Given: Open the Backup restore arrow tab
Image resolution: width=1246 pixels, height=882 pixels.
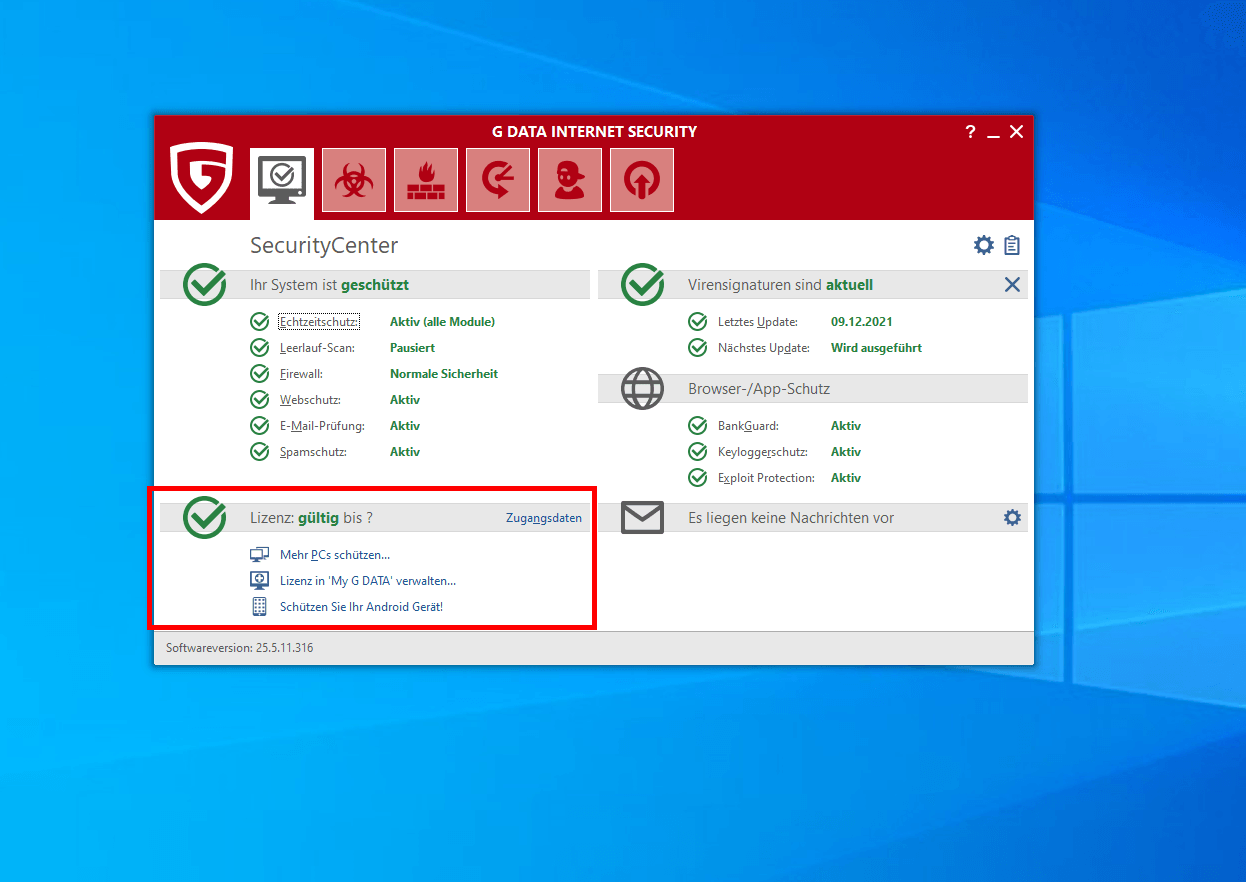Looking at the screenshot, I should pos(497,180).
